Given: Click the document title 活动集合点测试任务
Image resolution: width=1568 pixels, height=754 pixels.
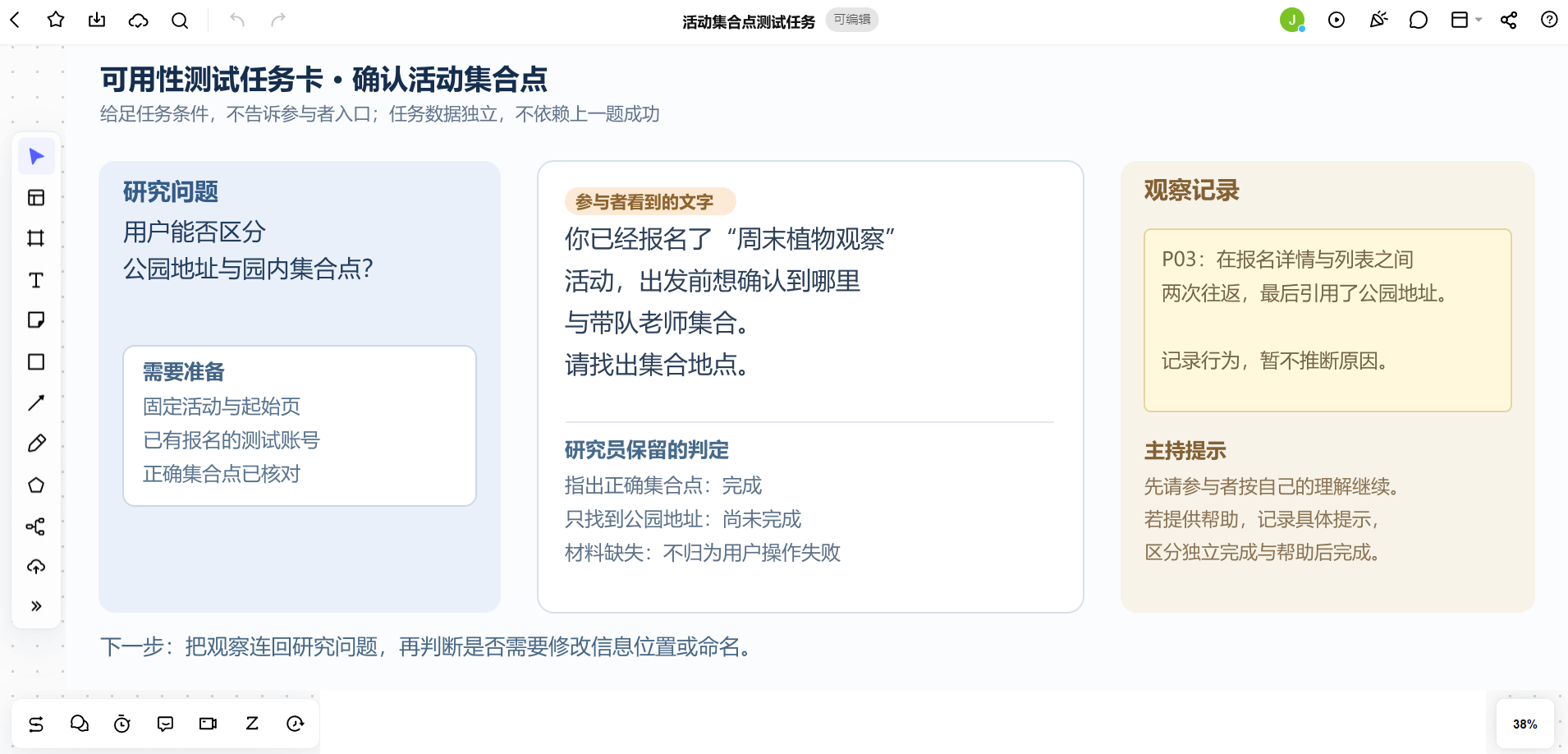Looking at the screenshot, I should pyautogui.click(x=749, y=21).
